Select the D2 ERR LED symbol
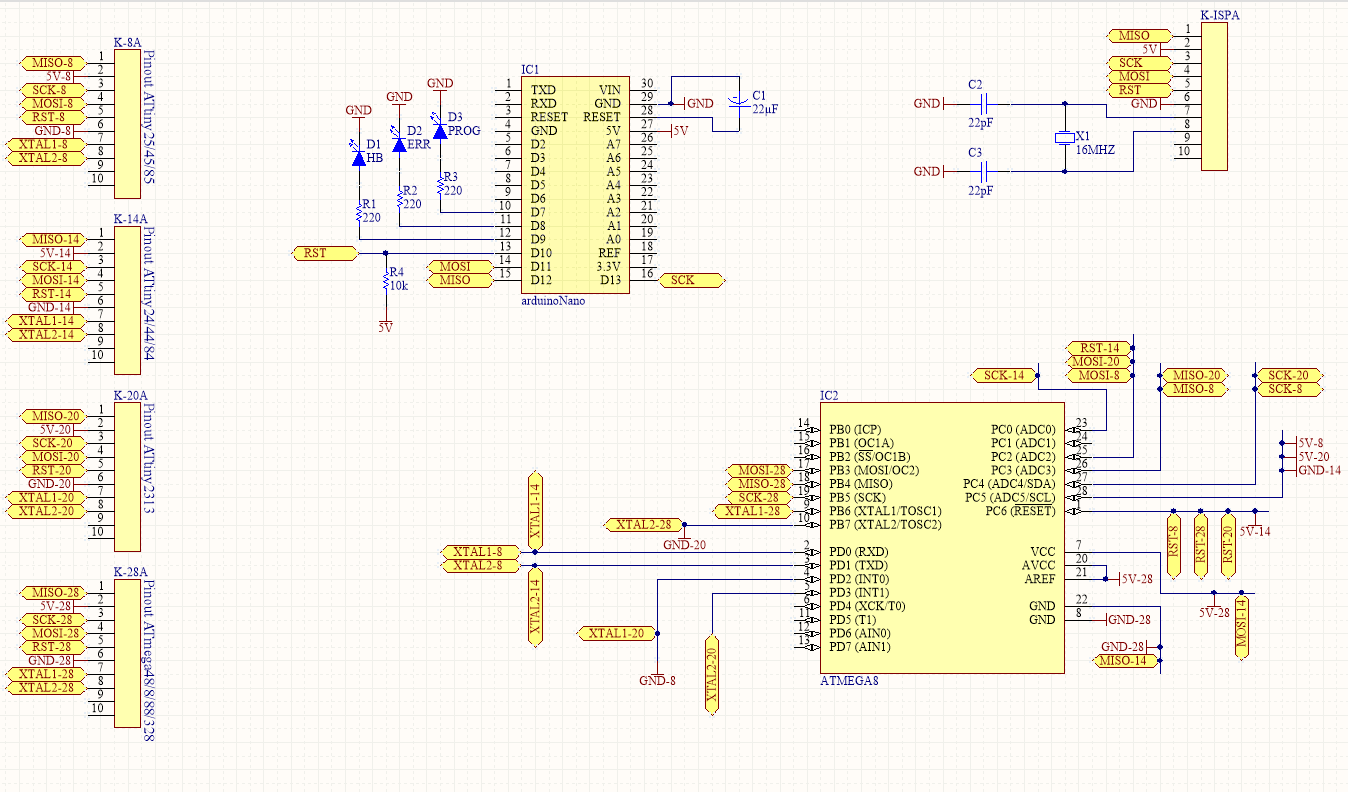This screenshot has width=1348, height=792. (399, 144)
